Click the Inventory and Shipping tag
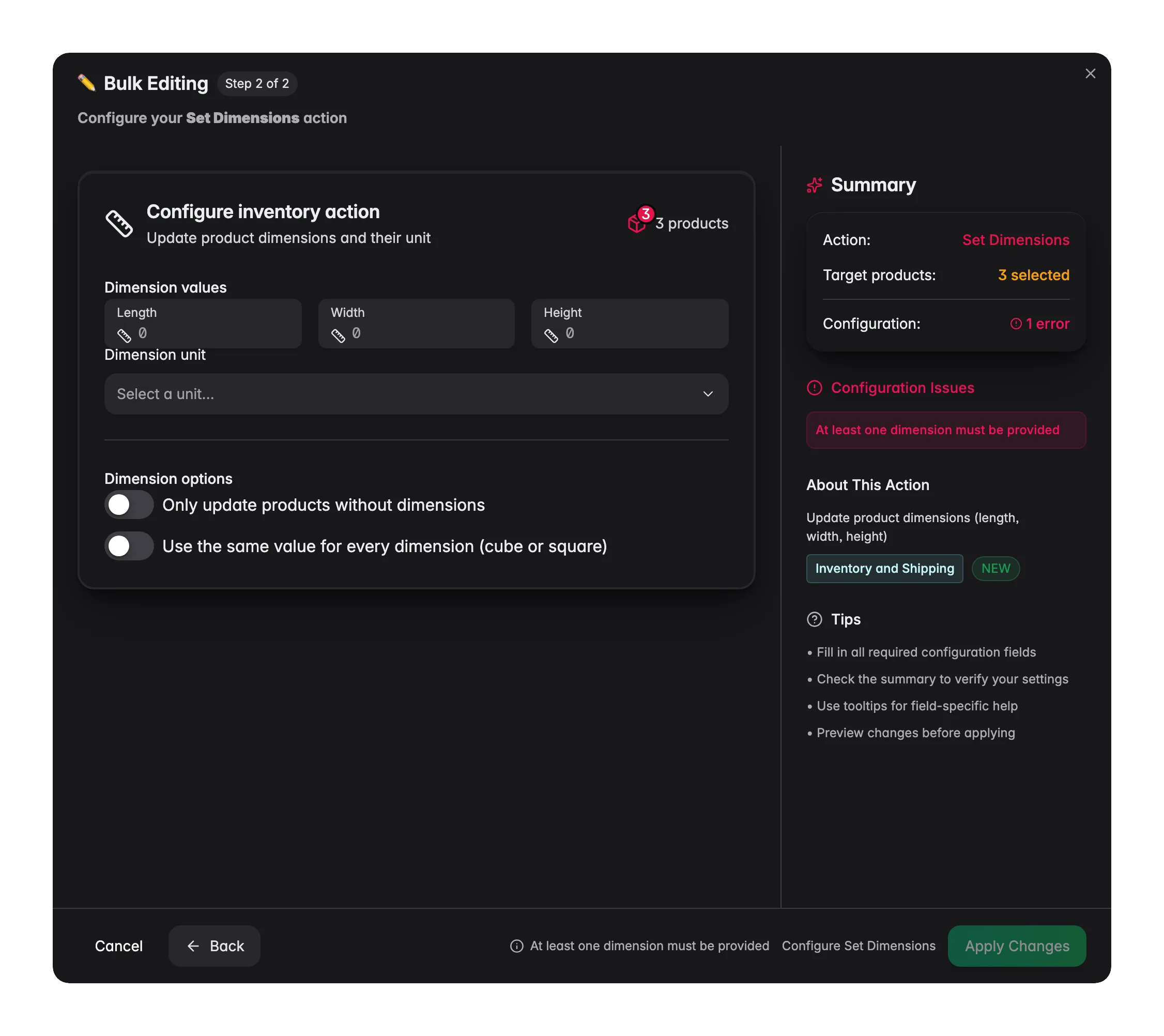The height and width of the screenshot is (1036, 1164). tap(884, 569)
